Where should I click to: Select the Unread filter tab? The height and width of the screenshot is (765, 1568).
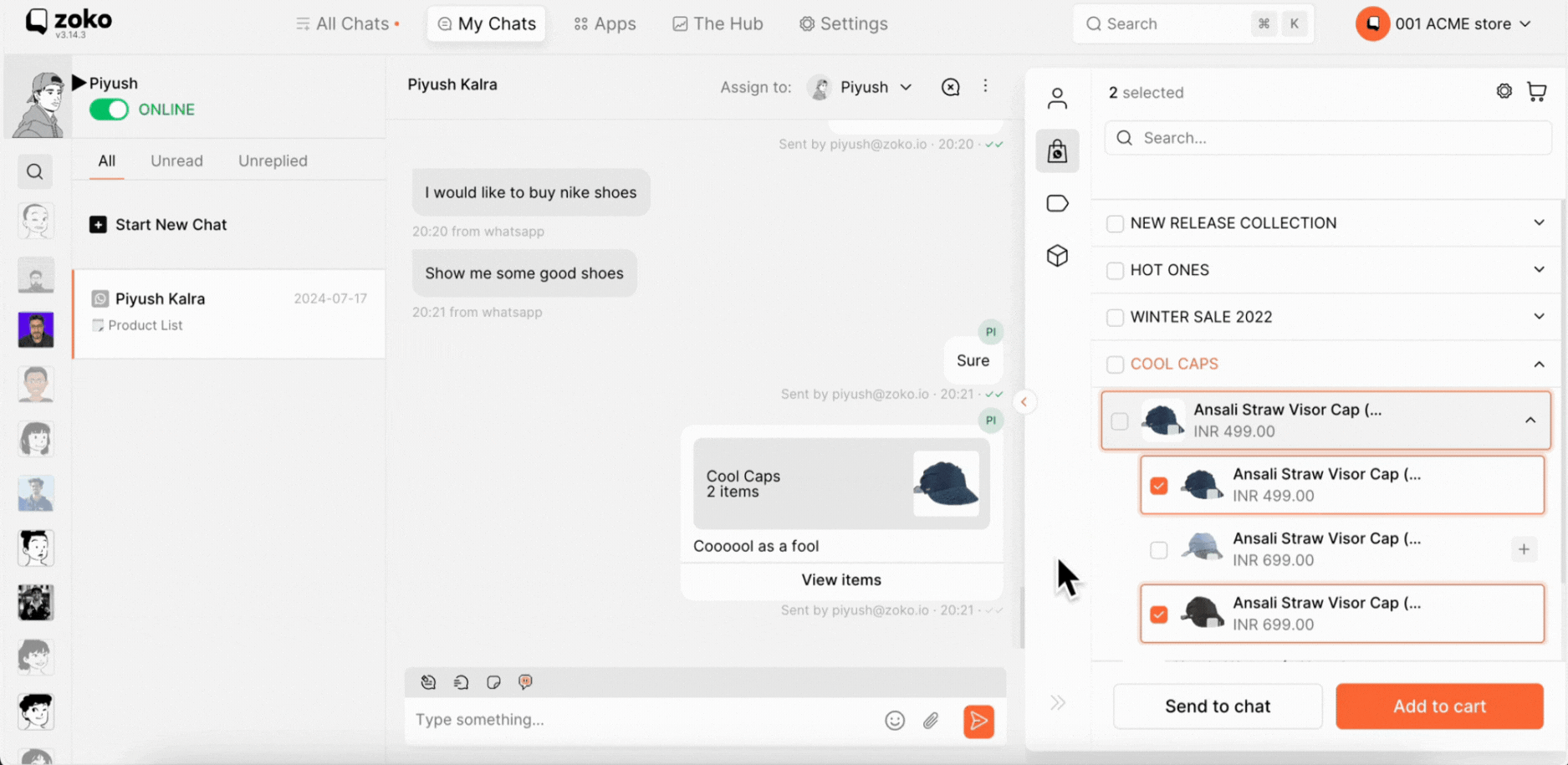click(176, 161)
